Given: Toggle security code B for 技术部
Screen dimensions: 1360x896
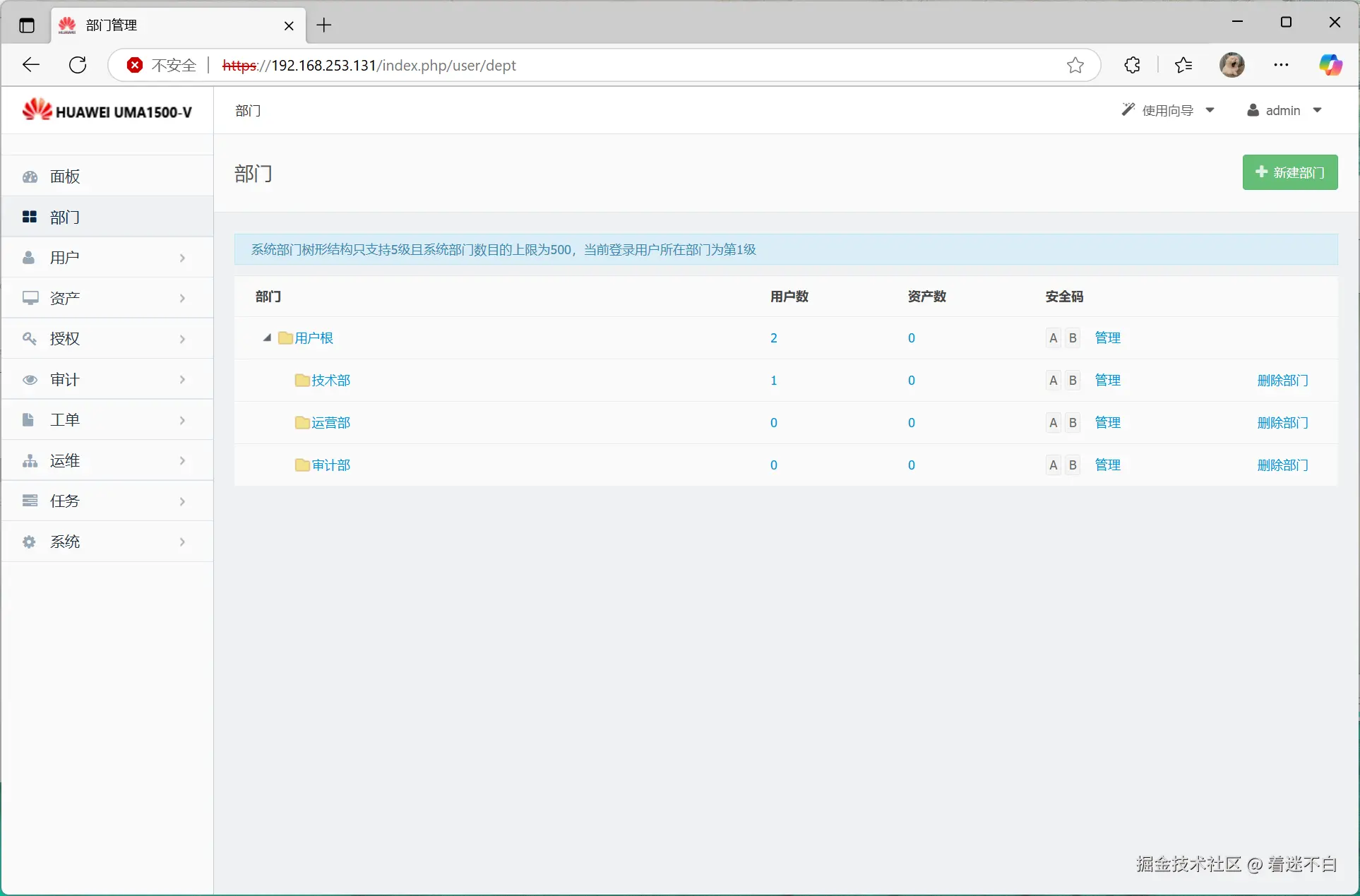Looking at the screenshot, I should click(1073, 381).
